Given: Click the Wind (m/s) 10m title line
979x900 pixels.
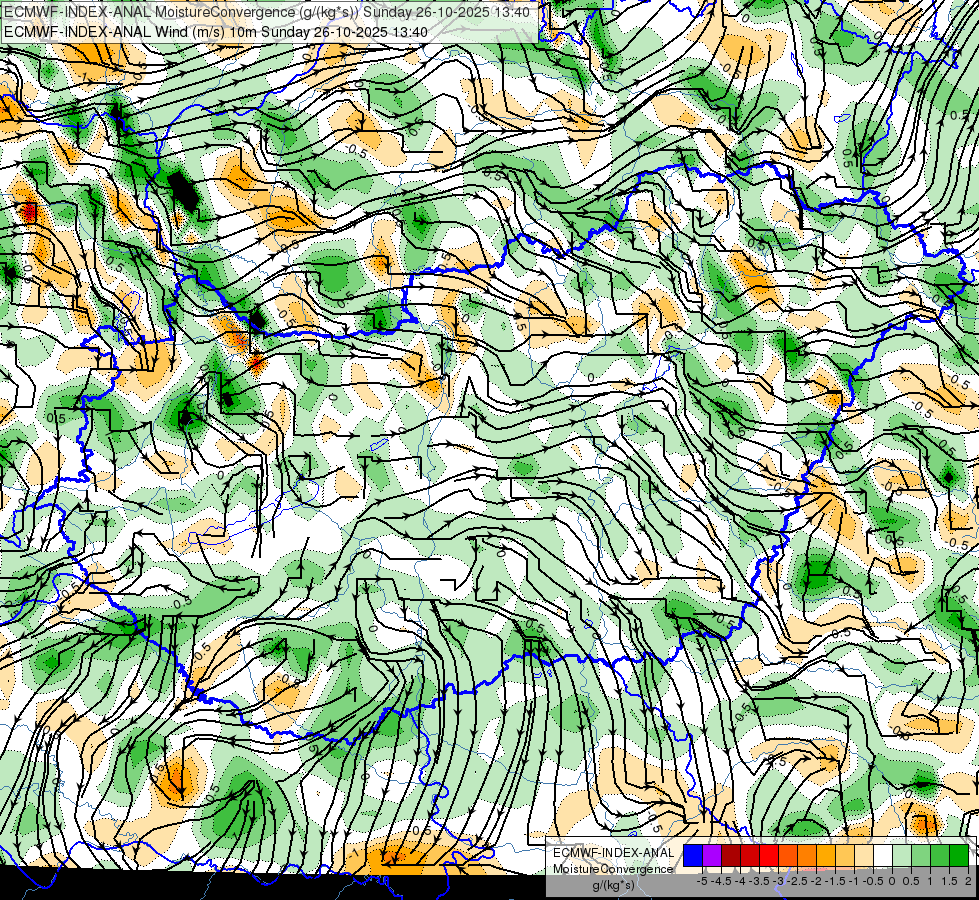Looking at the screenshot, I should point(215,32).
